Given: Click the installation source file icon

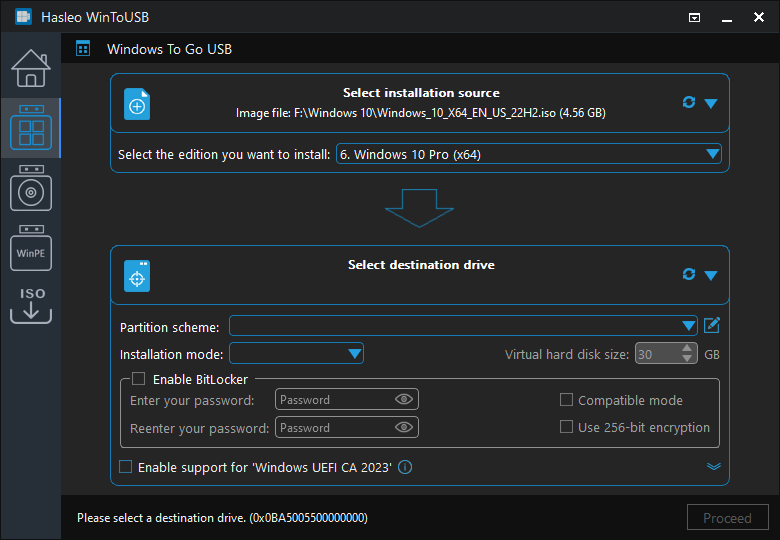Looking at the screenshot, I should [x=137, y=104].
